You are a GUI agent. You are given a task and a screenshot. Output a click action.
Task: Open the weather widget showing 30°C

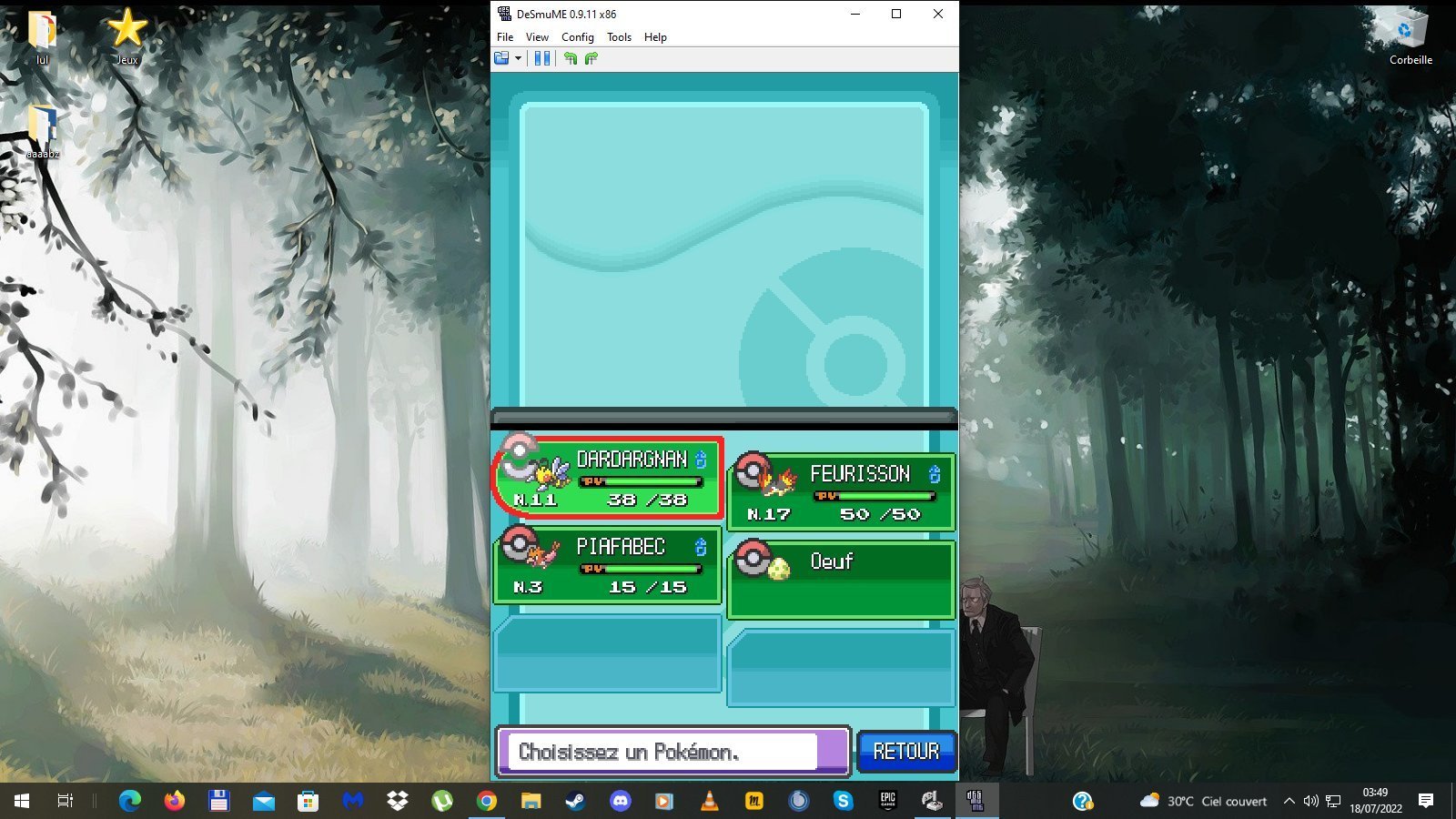coord(1203,801)
